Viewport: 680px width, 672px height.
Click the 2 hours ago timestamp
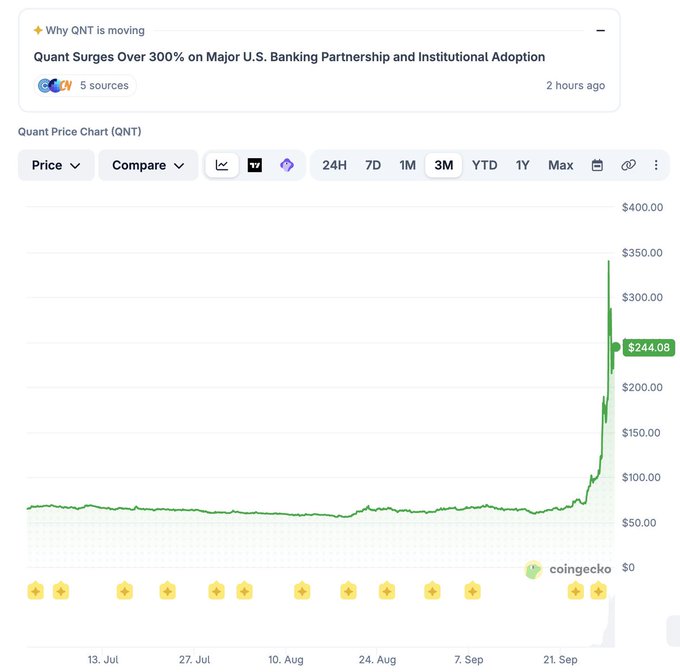[x=575, y=85]
